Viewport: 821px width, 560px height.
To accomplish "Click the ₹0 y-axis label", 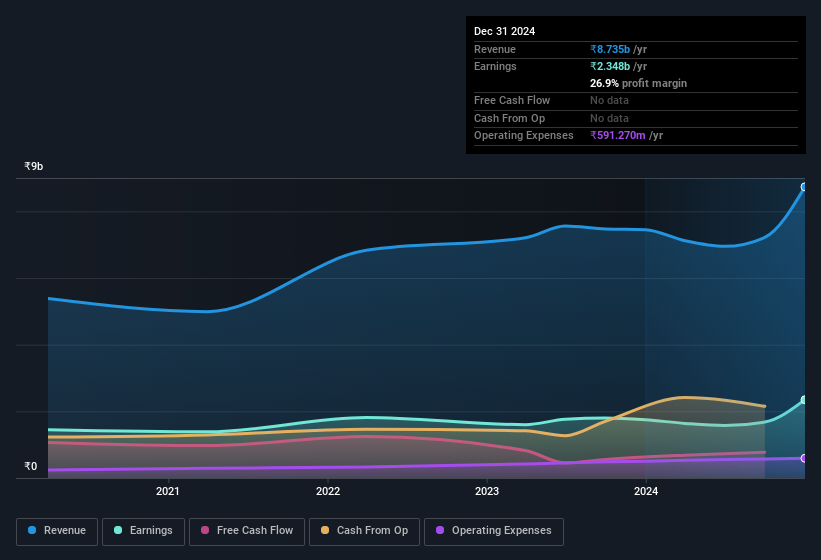I will point(30,466).
